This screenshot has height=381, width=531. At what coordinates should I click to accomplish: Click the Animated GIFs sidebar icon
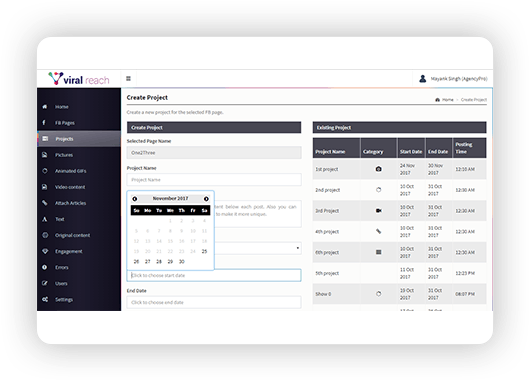(x=45, y=171)
